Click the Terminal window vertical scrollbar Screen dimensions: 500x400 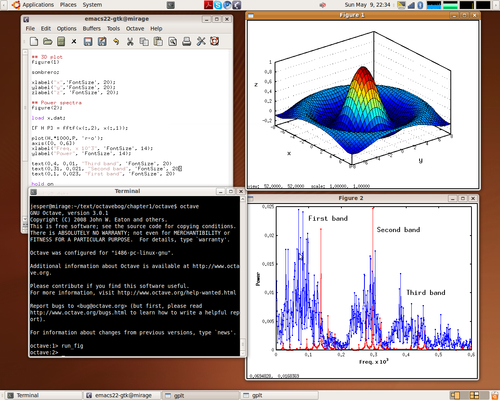tap(243, 276)
